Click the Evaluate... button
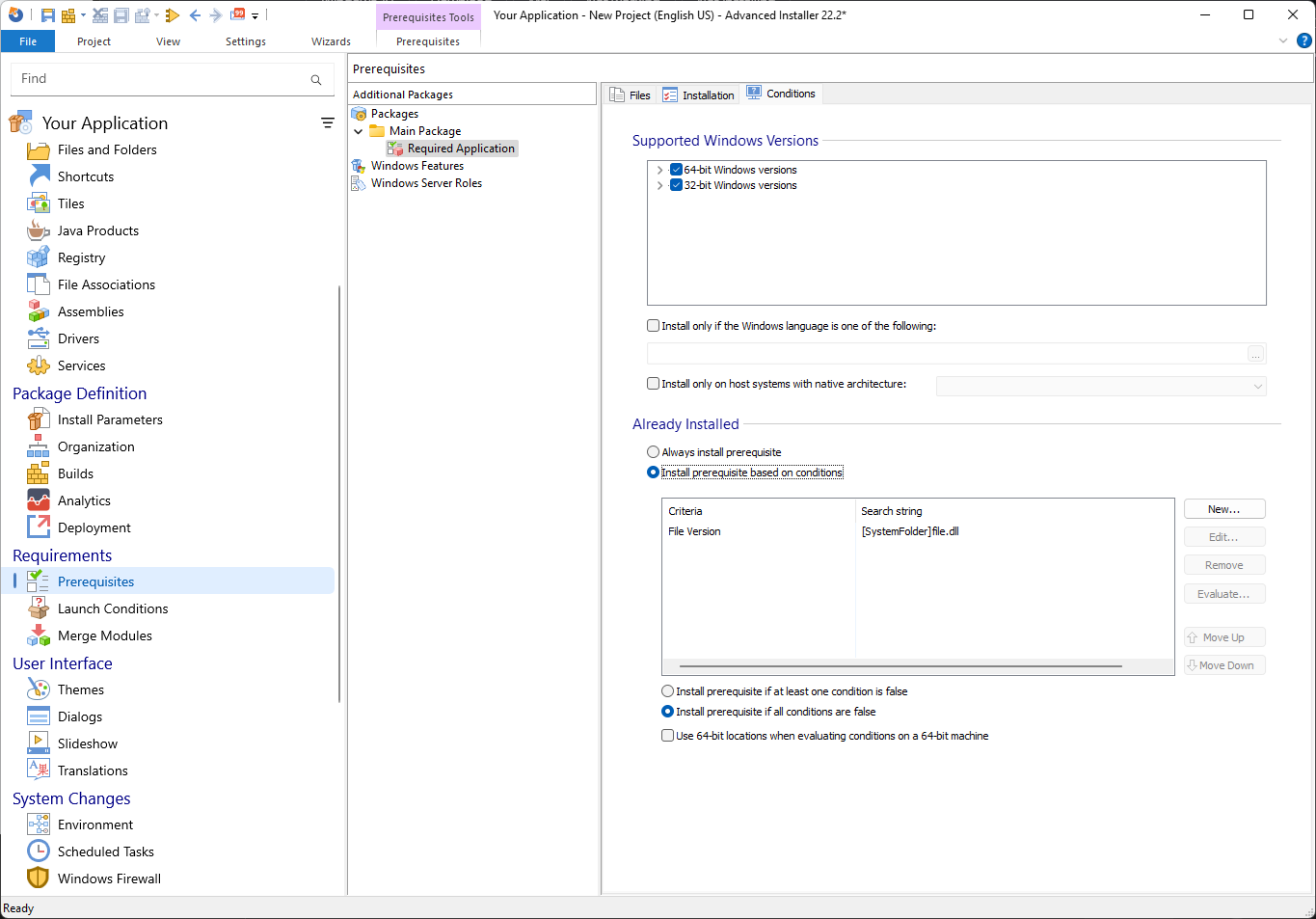The width and height of the screenshot is (1316, 919). pyautogui.click(x=1224, y=594)
